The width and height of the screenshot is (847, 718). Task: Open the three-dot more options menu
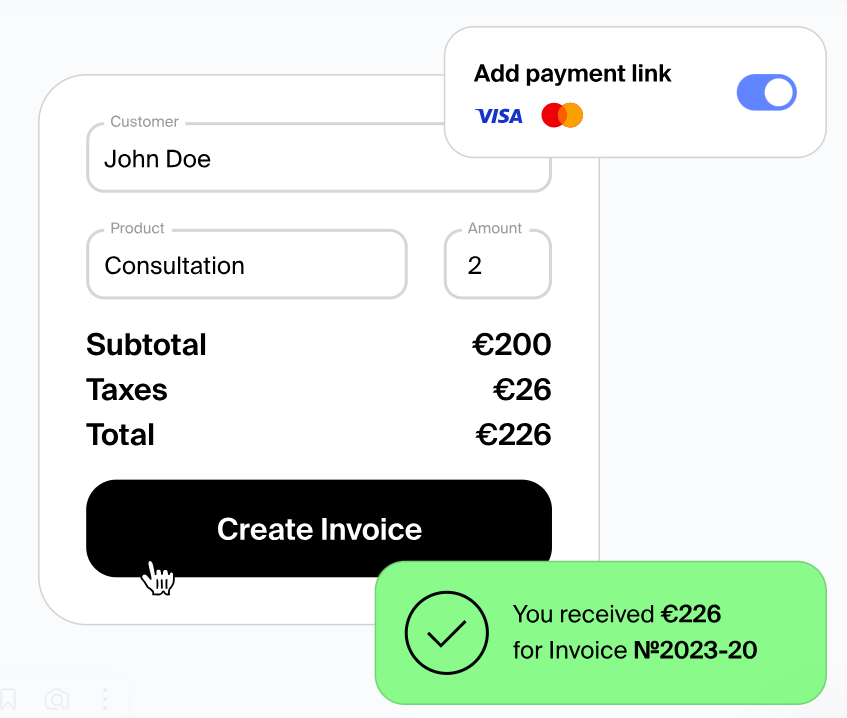click(x=105, y=698)
